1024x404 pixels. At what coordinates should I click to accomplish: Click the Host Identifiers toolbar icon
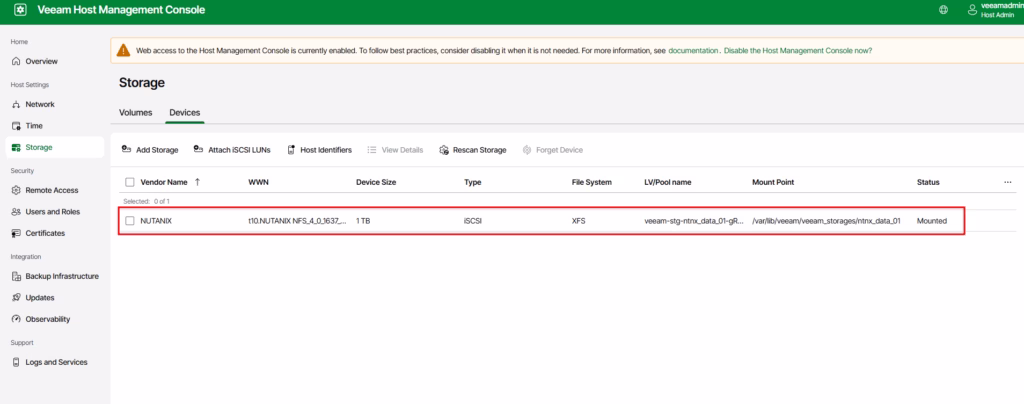point(291,149)
